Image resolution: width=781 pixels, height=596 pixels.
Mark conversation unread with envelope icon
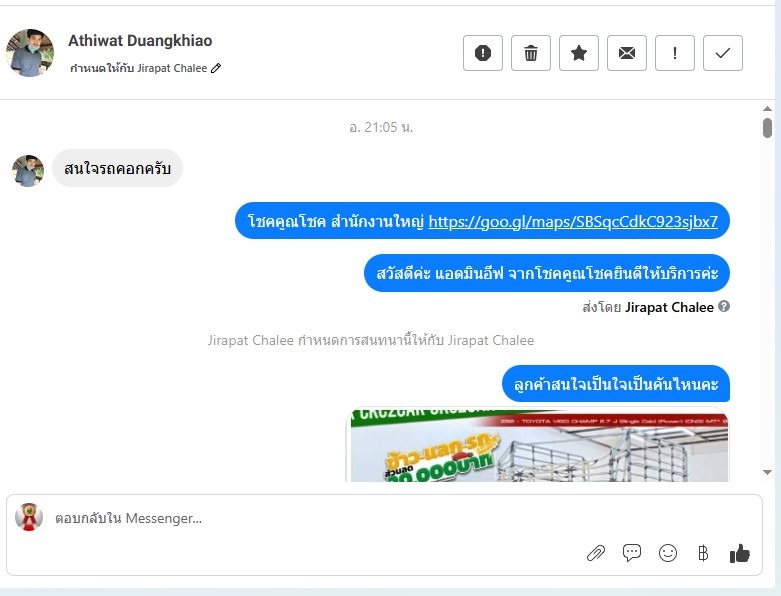pos(627,53)
